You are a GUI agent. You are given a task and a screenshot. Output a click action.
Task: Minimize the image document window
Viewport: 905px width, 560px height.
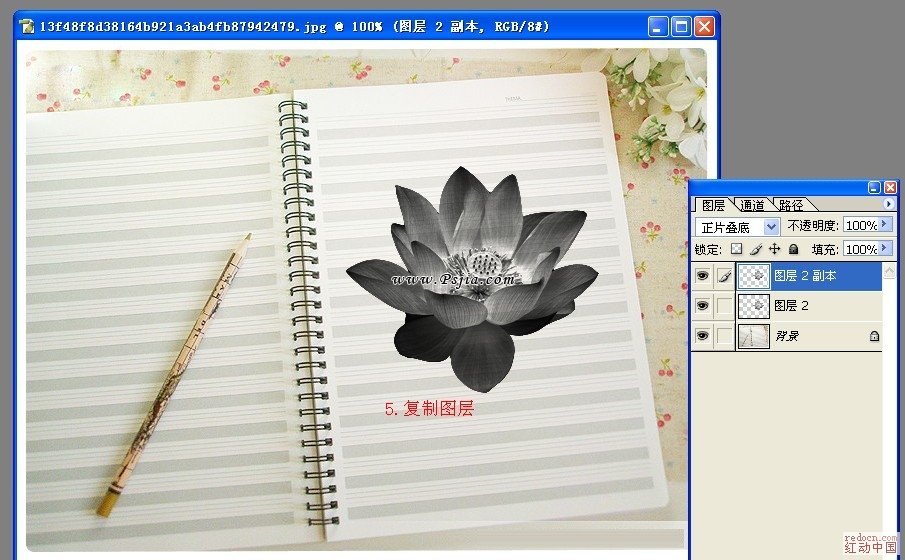[x=657, y=27]
